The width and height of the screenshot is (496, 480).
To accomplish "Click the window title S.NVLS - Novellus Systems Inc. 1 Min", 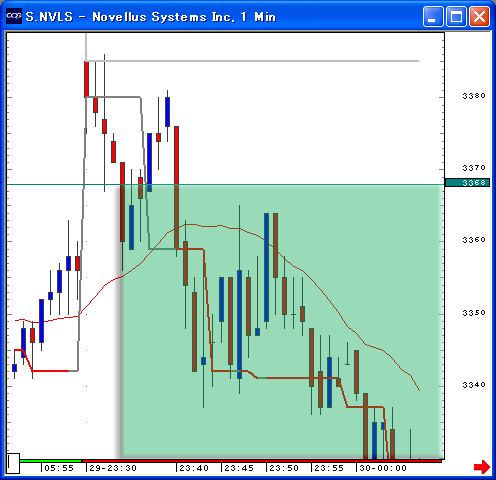I will click(x=151, y=17).
